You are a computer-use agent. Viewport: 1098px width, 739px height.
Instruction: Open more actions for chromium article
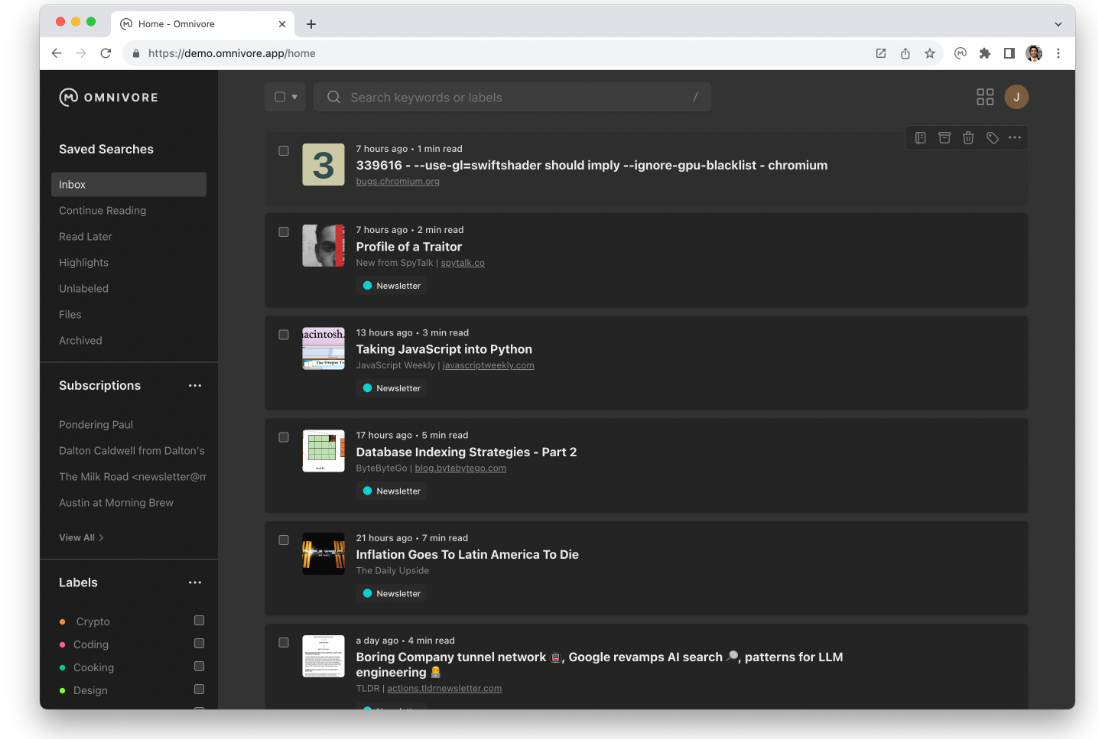click(1015, 138)
